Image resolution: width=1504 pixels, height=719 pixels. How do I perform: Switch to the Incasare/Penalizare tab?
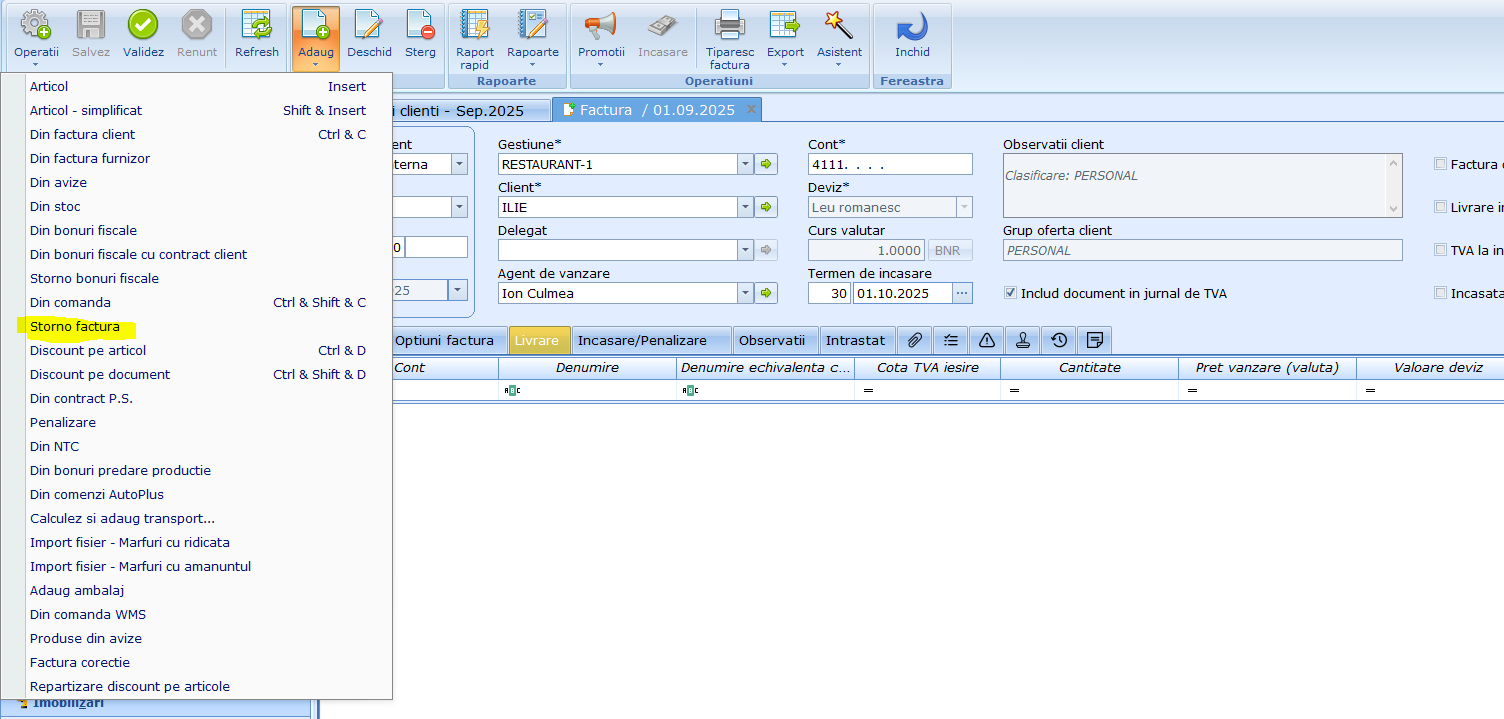(641, 341)
